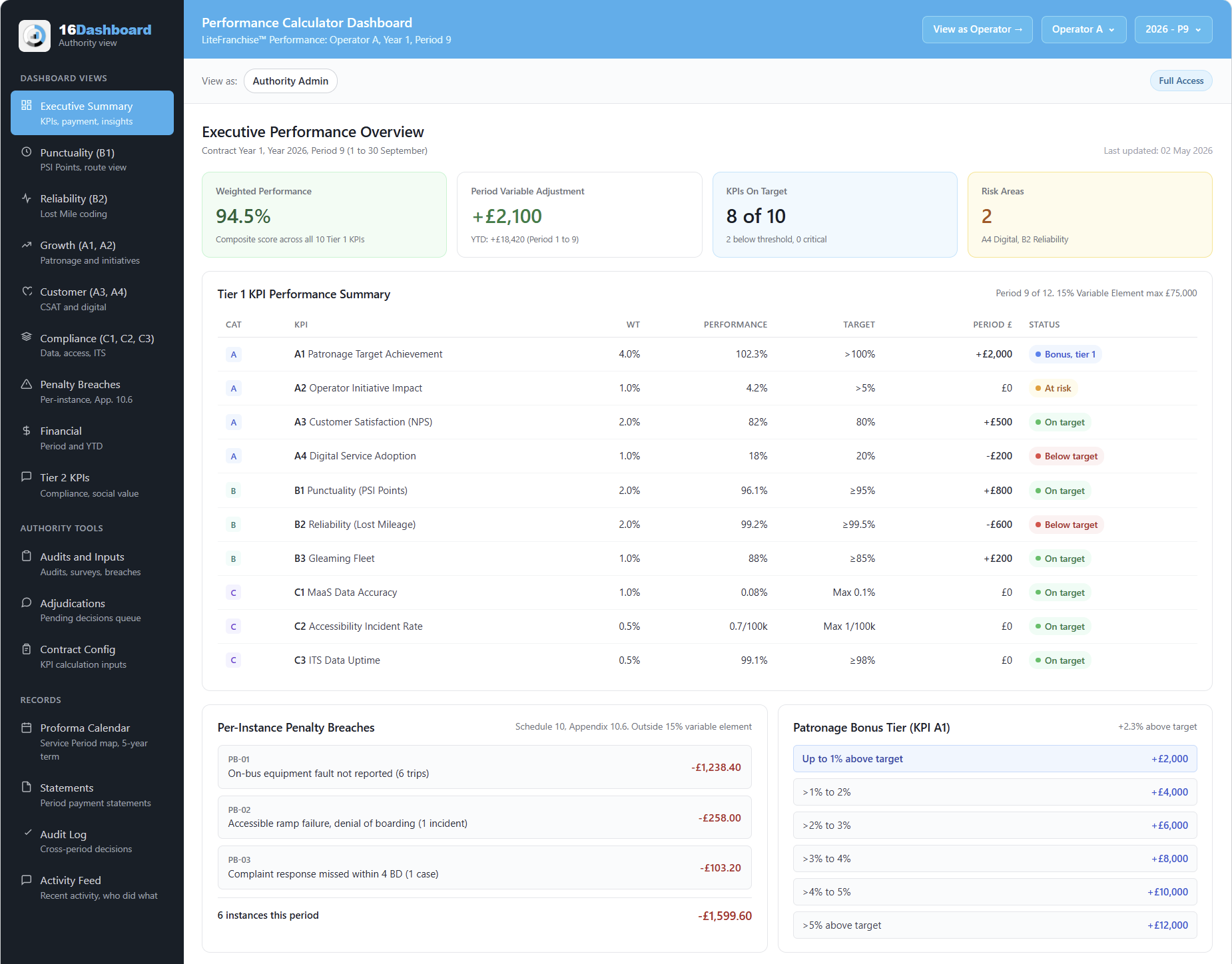
Task: Click the >4% to 5% bonus tier
Action: (995, 892)
